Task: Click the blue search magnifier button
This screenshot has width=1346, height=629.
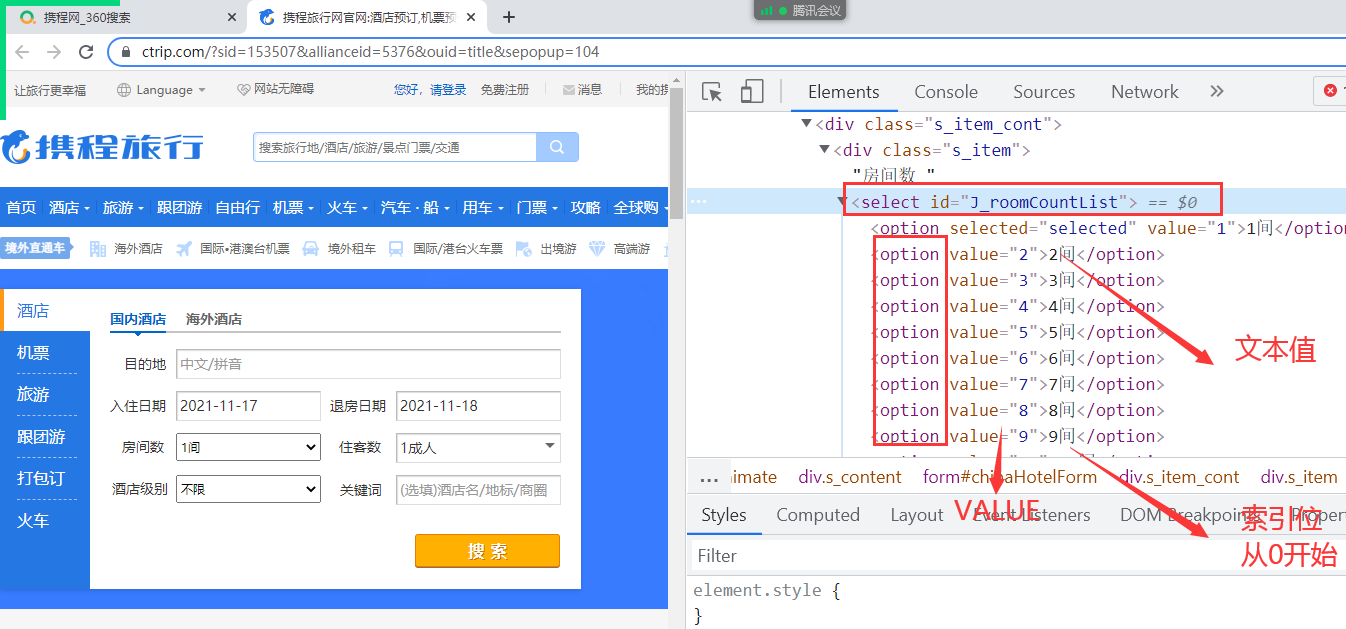Action: pos(557,147)
